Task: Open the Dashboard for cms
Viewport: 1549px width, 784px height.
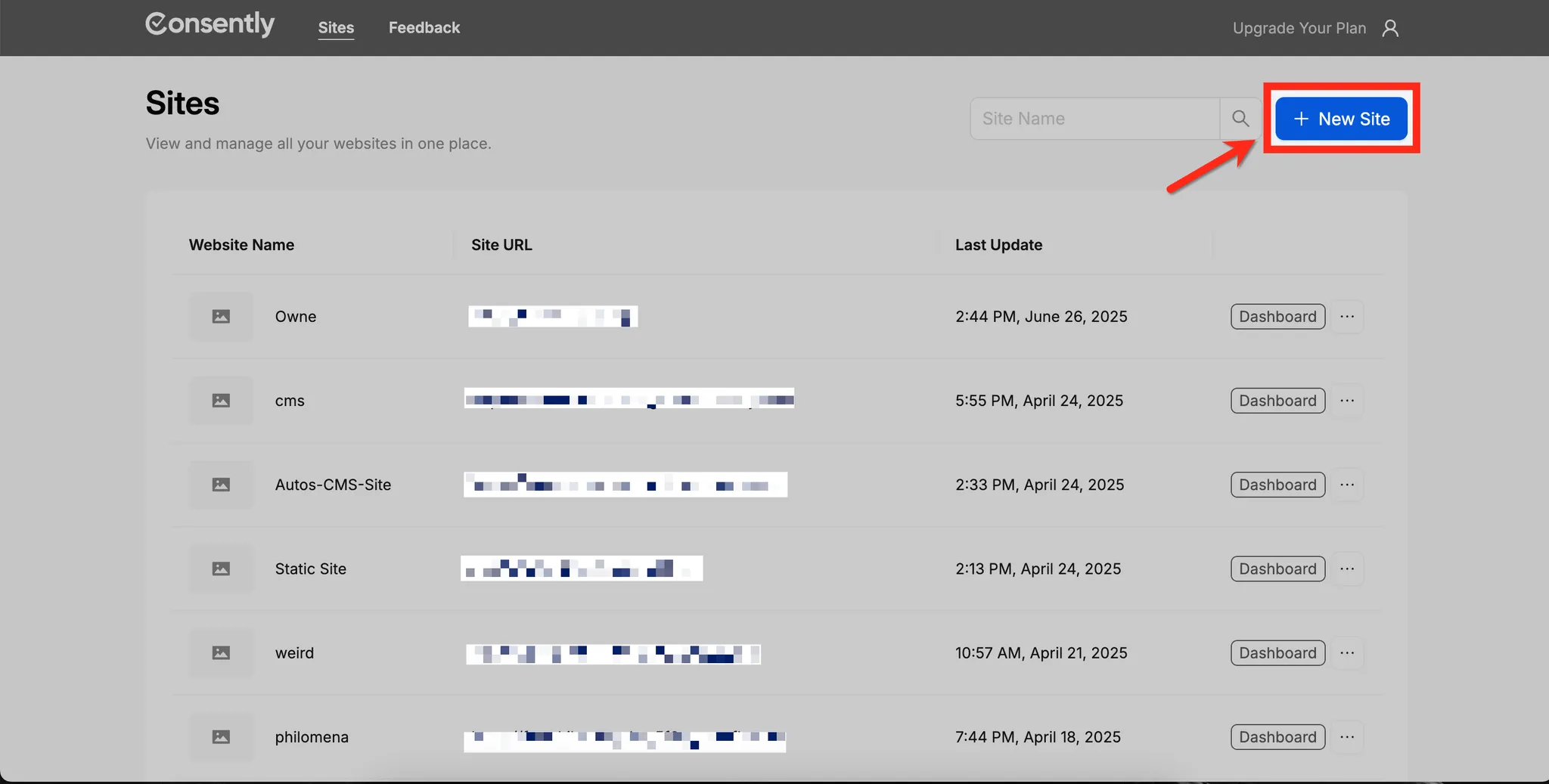Action: (x=1277, y=400)
